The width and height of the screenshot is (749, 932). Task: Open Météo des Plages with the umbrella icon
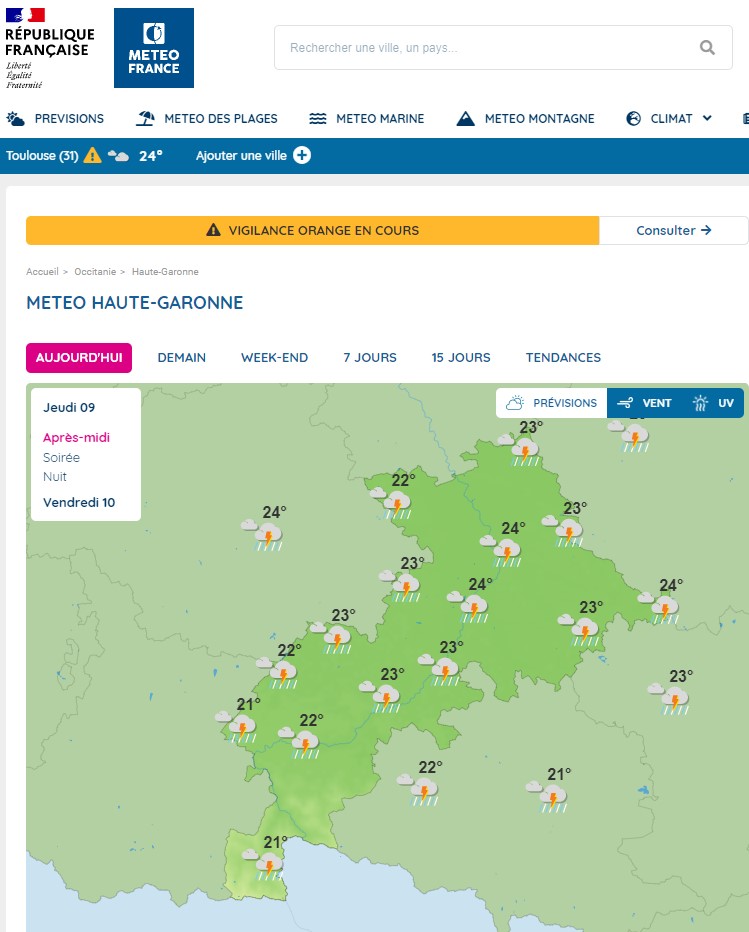207,118
